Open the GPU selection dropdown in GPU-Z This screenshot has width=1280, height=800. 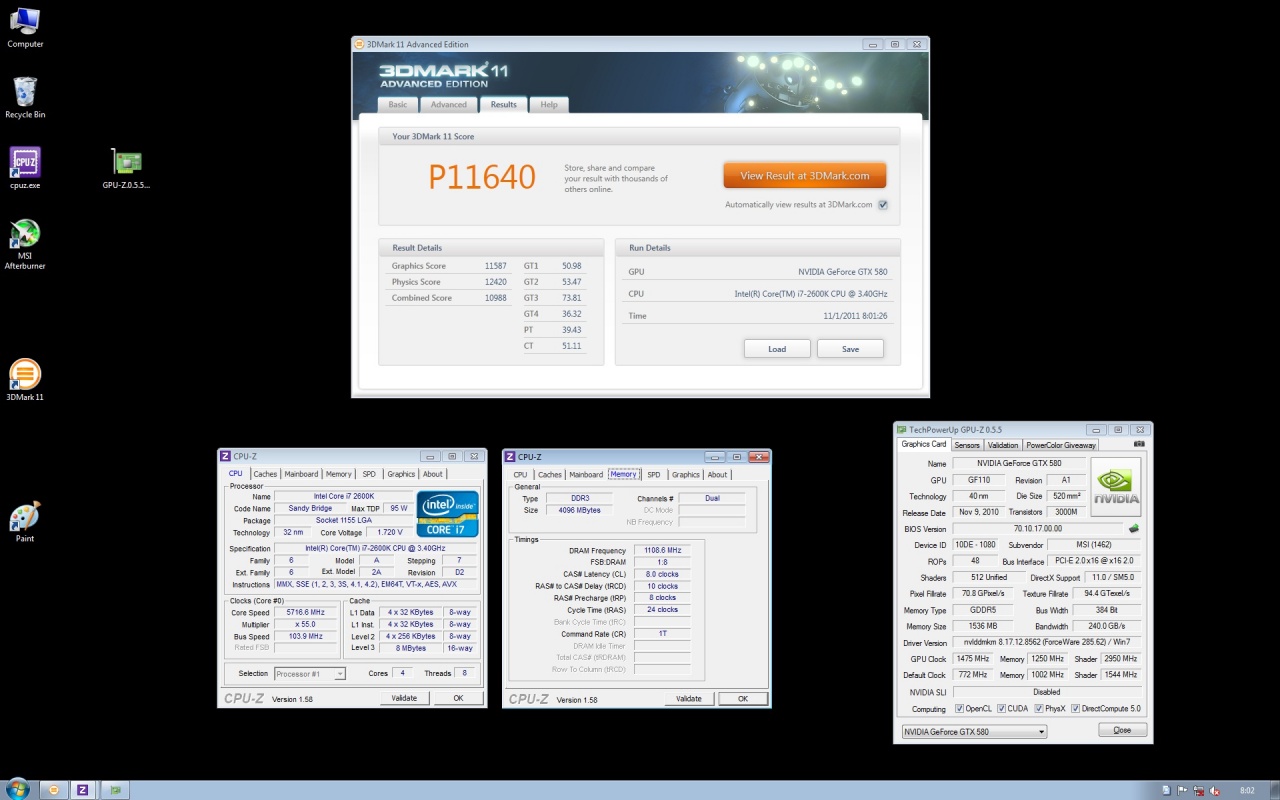[974, 732]
